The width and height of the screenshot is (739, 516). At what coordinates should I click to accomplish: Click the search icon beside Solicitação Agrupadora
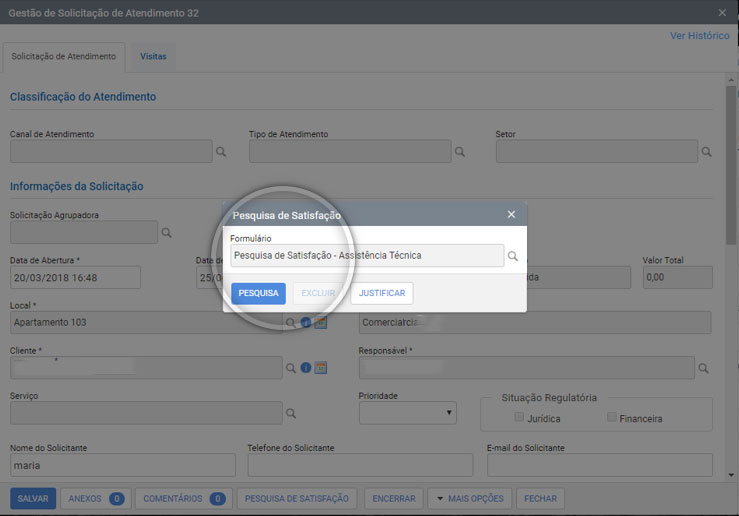(x=166, y=233)
